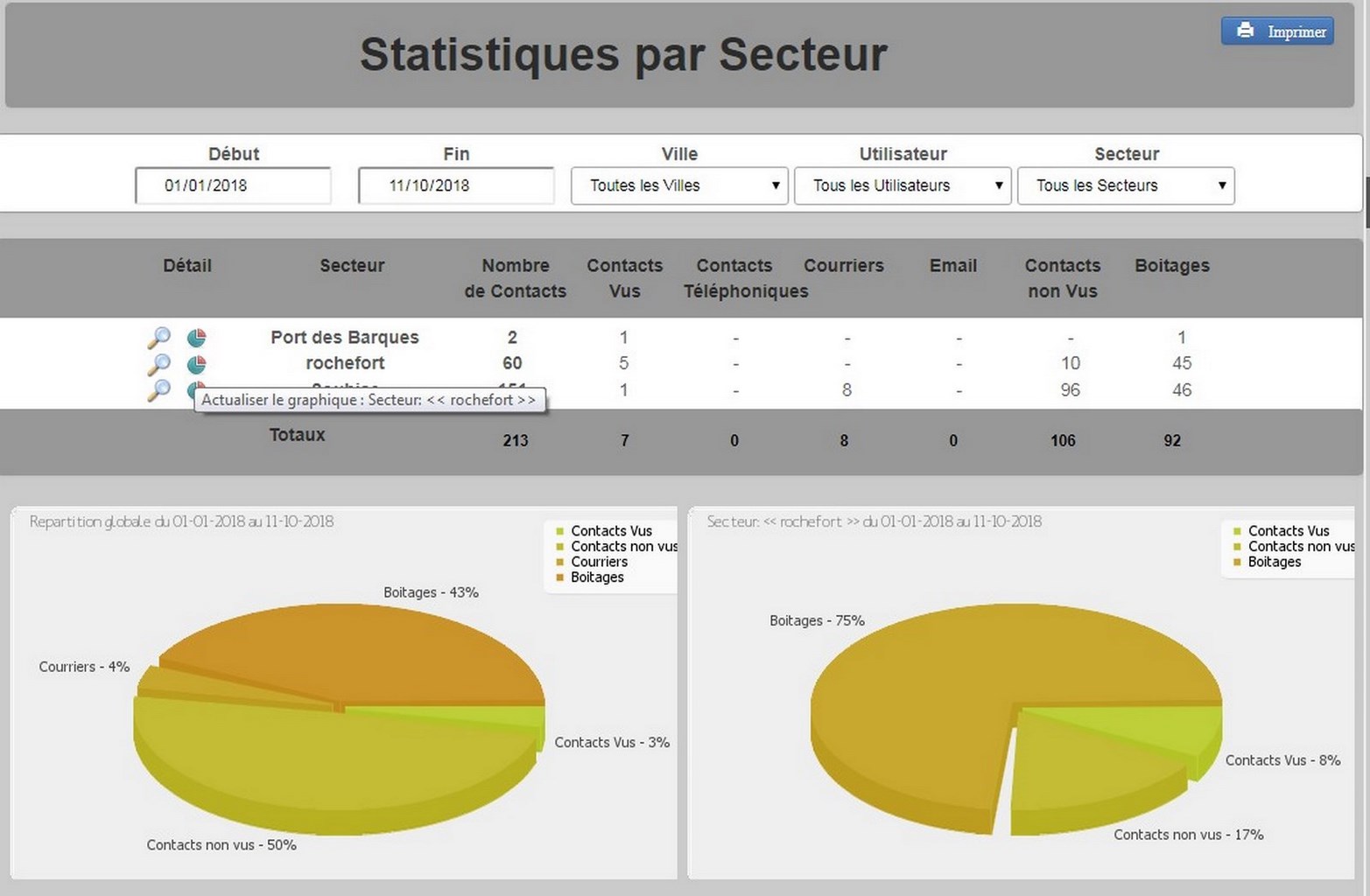Click total contacts value 213
This screenshot has height=896, width=1370.
[515, 440]
